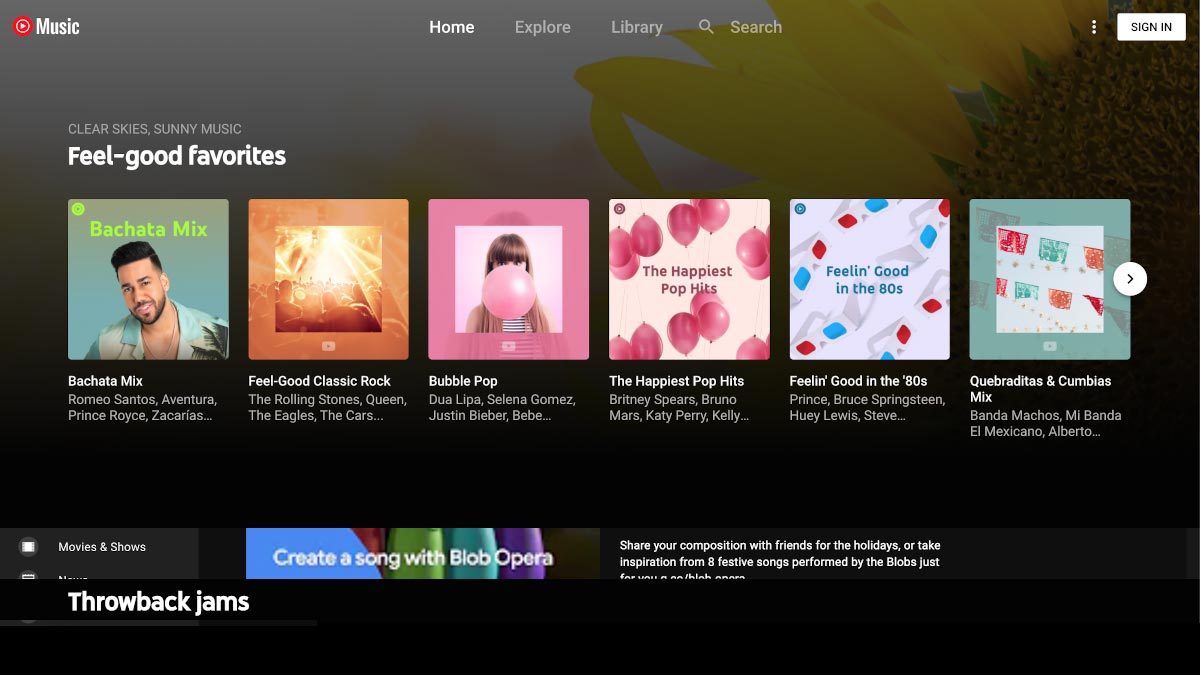This screenshot has width=1200, height=675.
Task: Click play badge on Feelin' Good in the 80s cover
Action: coord(800,209)
